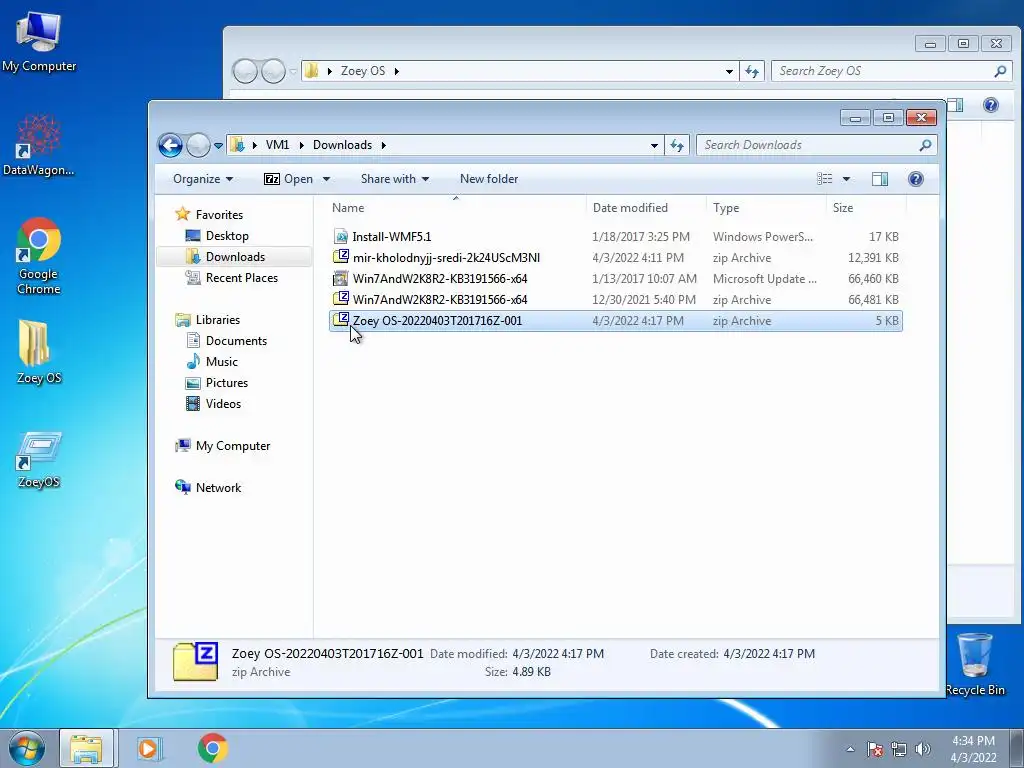1024x768 pixels.
Task: Open the Documents library
Action: click(236, 340)
